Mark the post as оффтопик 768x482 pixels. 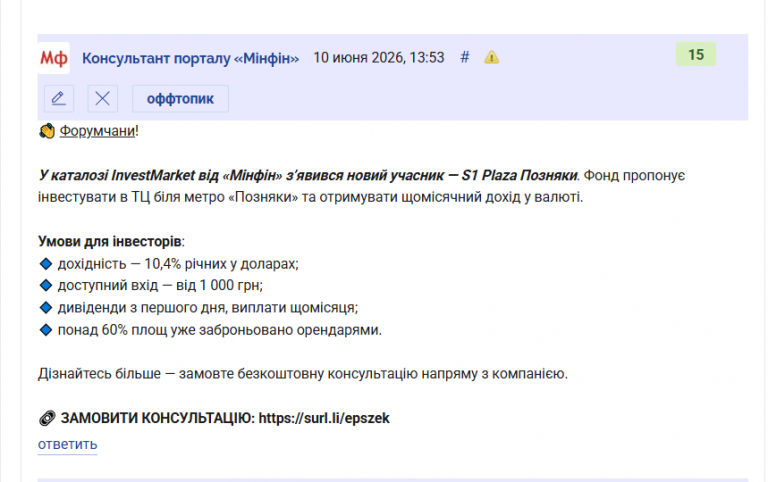point(180,98)
